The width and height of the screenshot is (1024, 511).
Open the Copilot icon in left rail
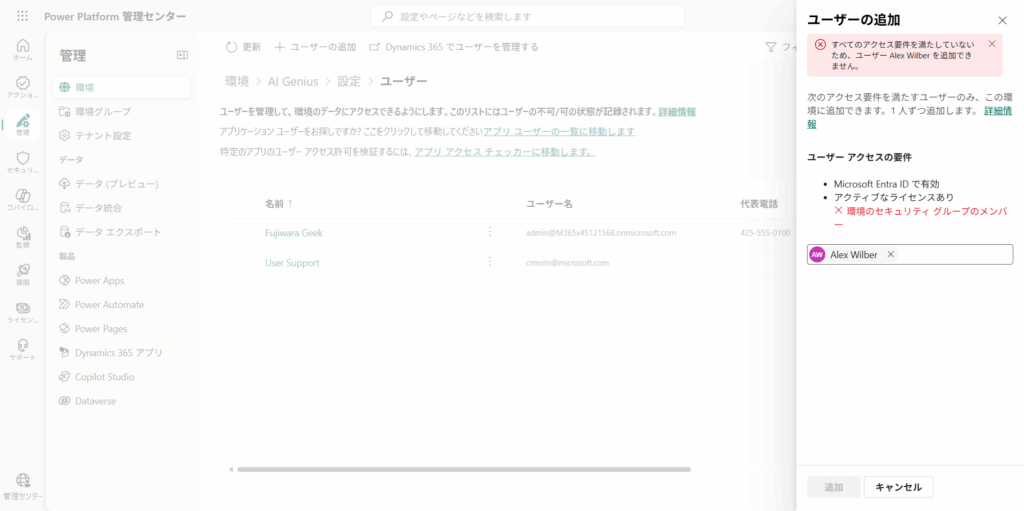pyautogui.click(x=22, y=198)
